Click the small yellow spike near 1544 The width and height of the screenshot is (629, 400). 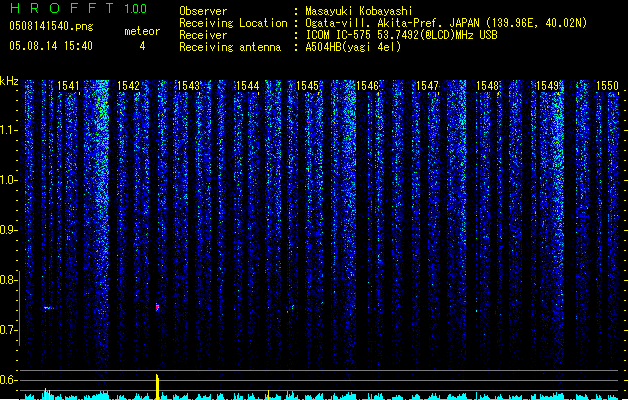pyautogui.click(x=268, y=395)
